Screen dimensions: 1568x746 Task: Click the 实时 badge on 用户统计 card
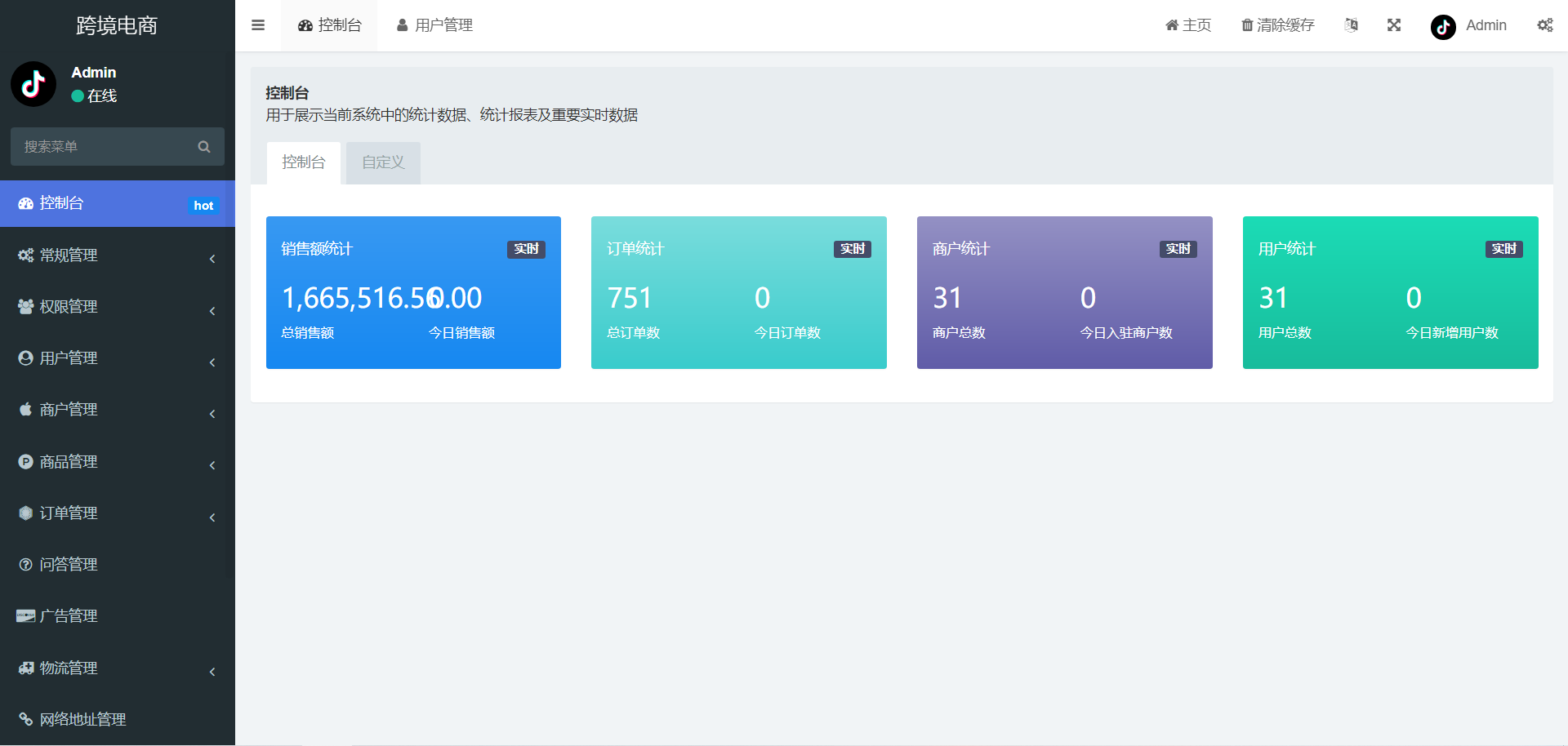pyautogui.click(x=1503, y=249)
